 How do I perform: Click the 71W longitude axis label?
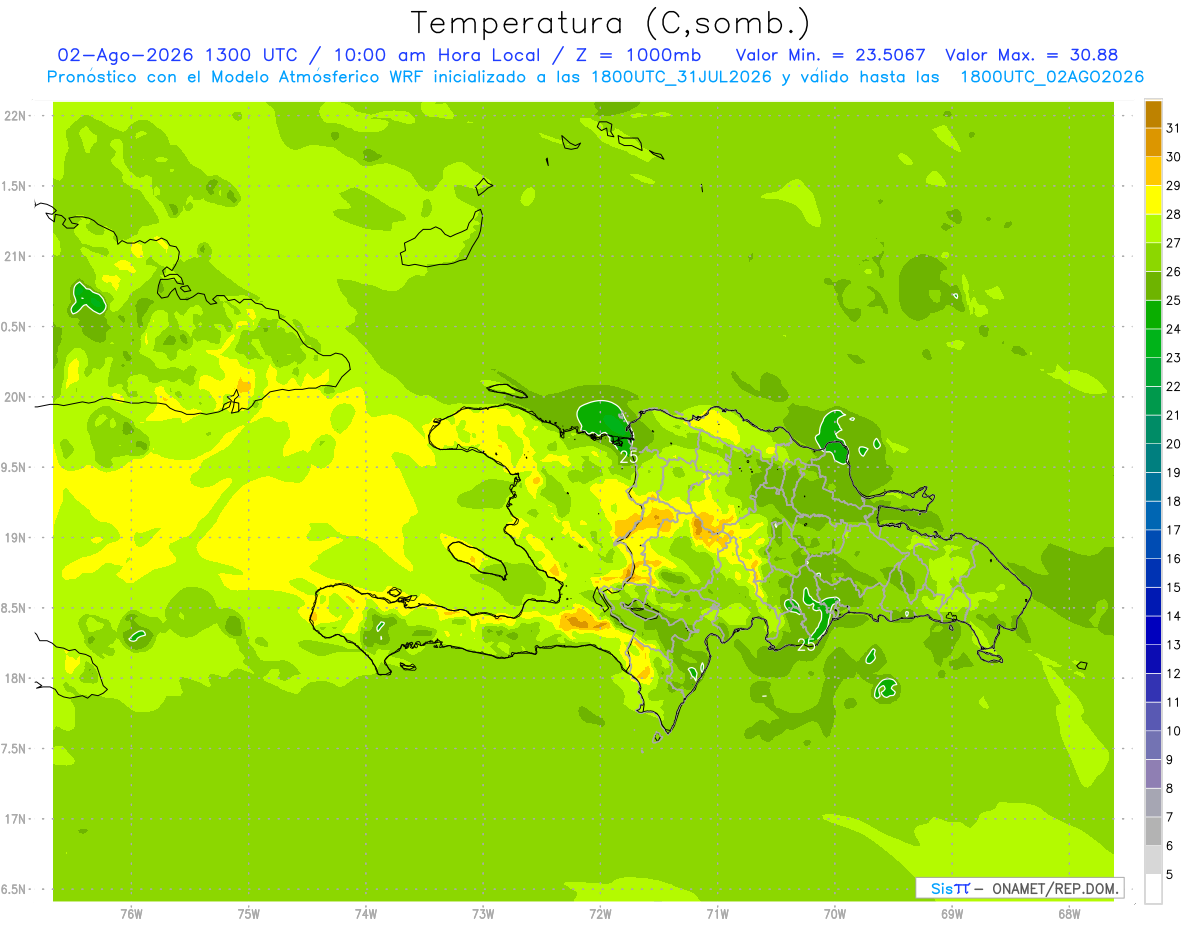coord(717,914)
